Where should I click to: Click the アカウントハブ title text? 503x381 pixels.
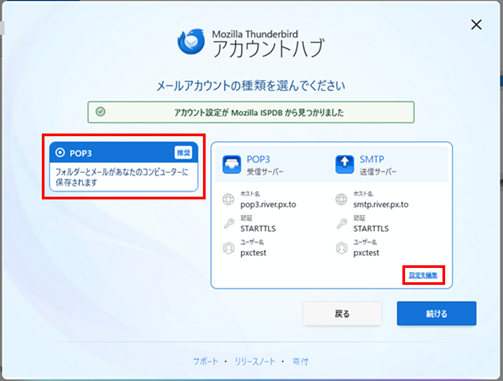[268, 48]
